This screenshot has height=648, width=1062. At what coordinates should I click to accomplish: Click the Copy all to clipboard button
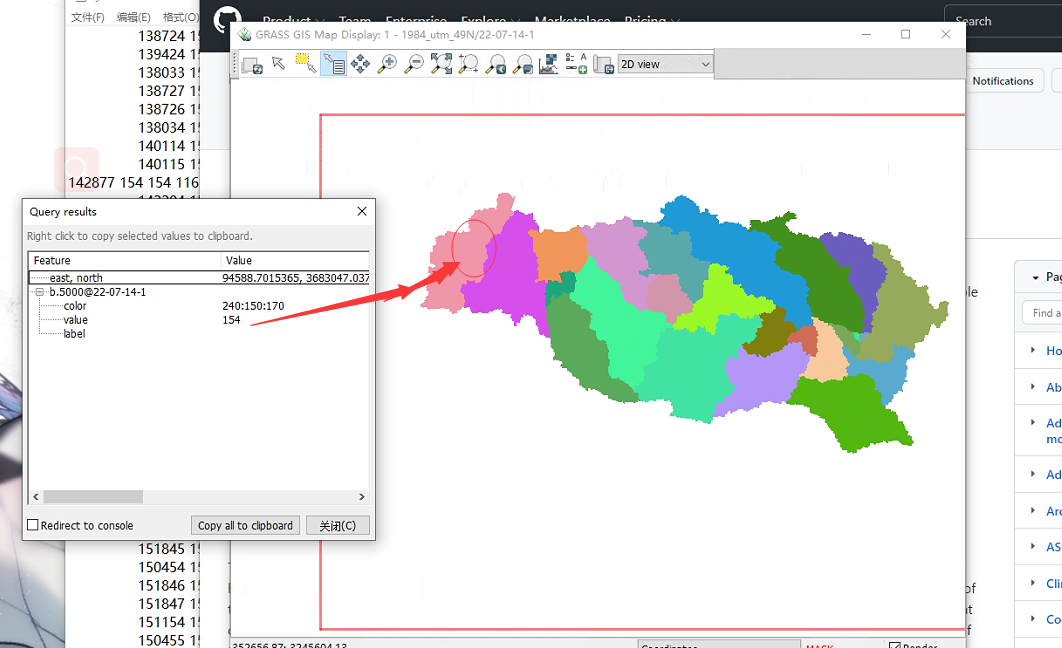(x=245, y=525)
